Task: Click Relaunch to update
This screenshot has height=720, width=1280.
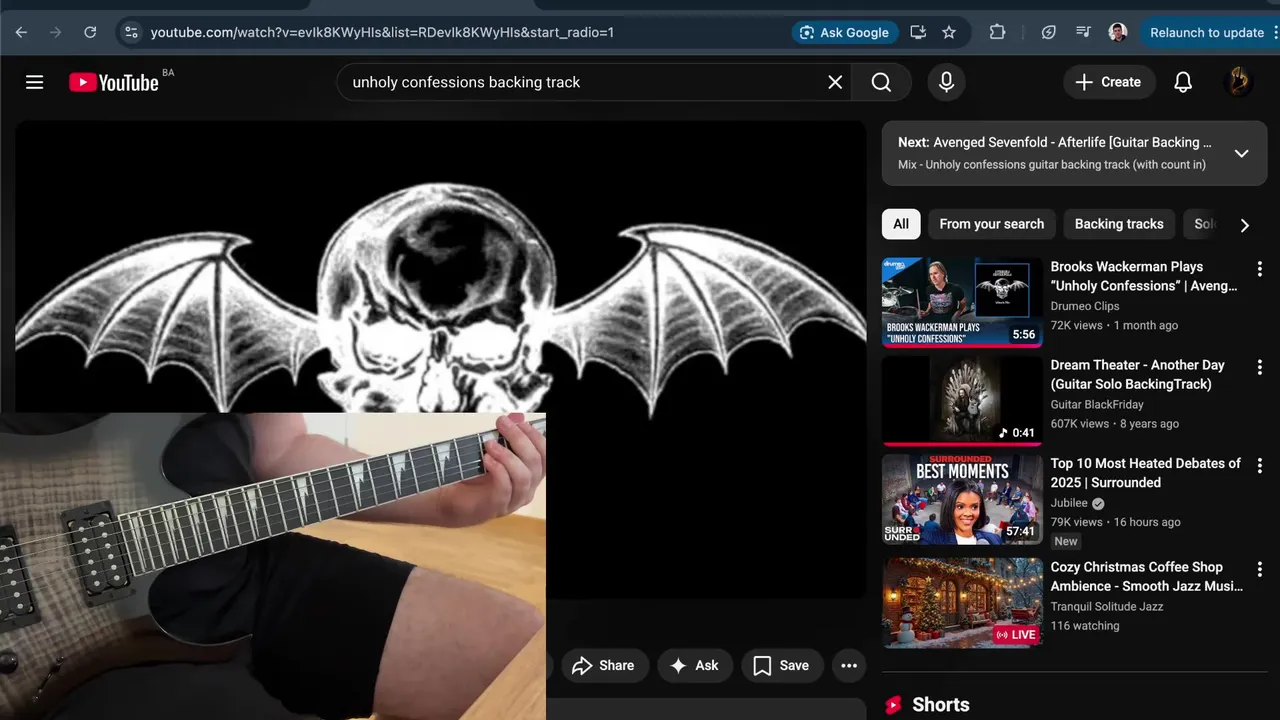Action: 1207,32
